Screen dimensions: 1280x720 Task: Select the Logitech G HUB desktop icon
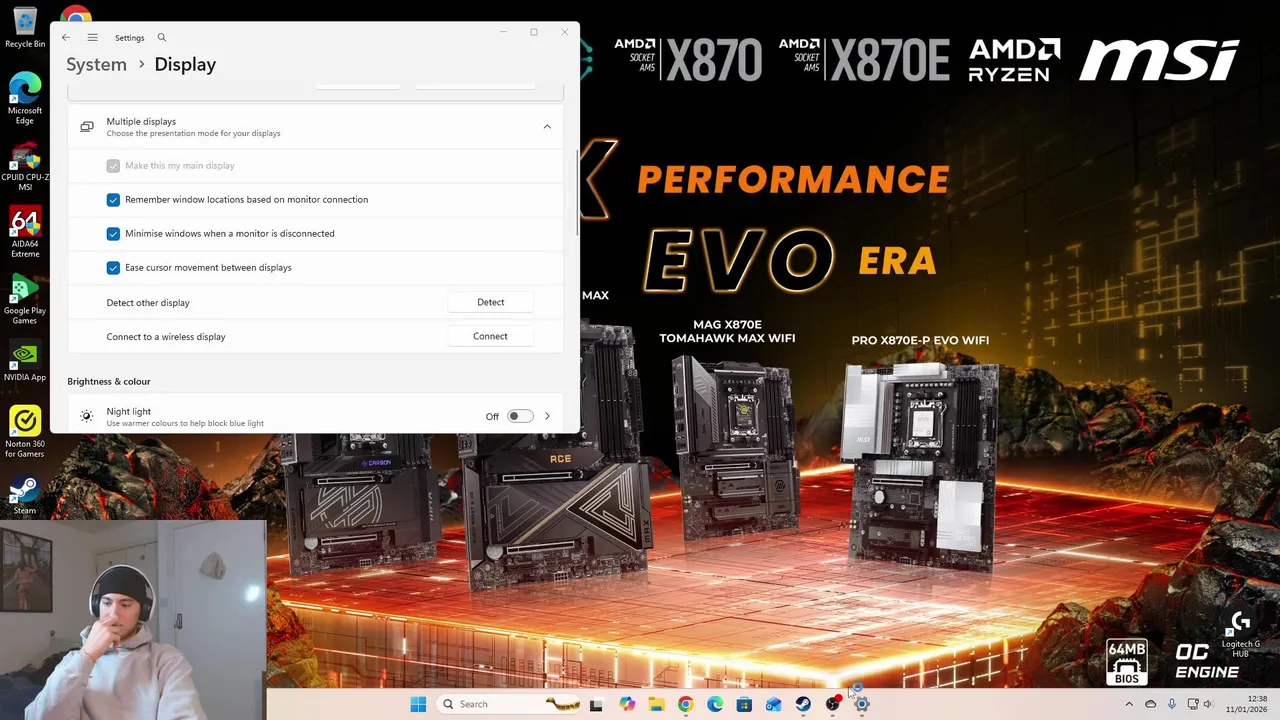(1240, 632)
